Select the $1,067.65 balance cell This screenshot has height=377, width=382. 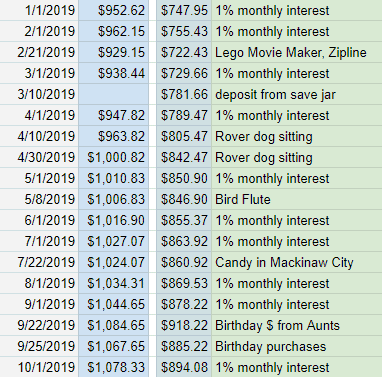pos(113,346)
